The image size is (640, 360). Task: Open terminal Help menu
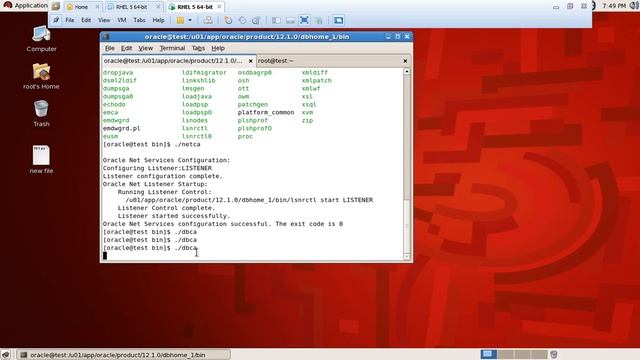pyautogui.click(x=218, y=48)
